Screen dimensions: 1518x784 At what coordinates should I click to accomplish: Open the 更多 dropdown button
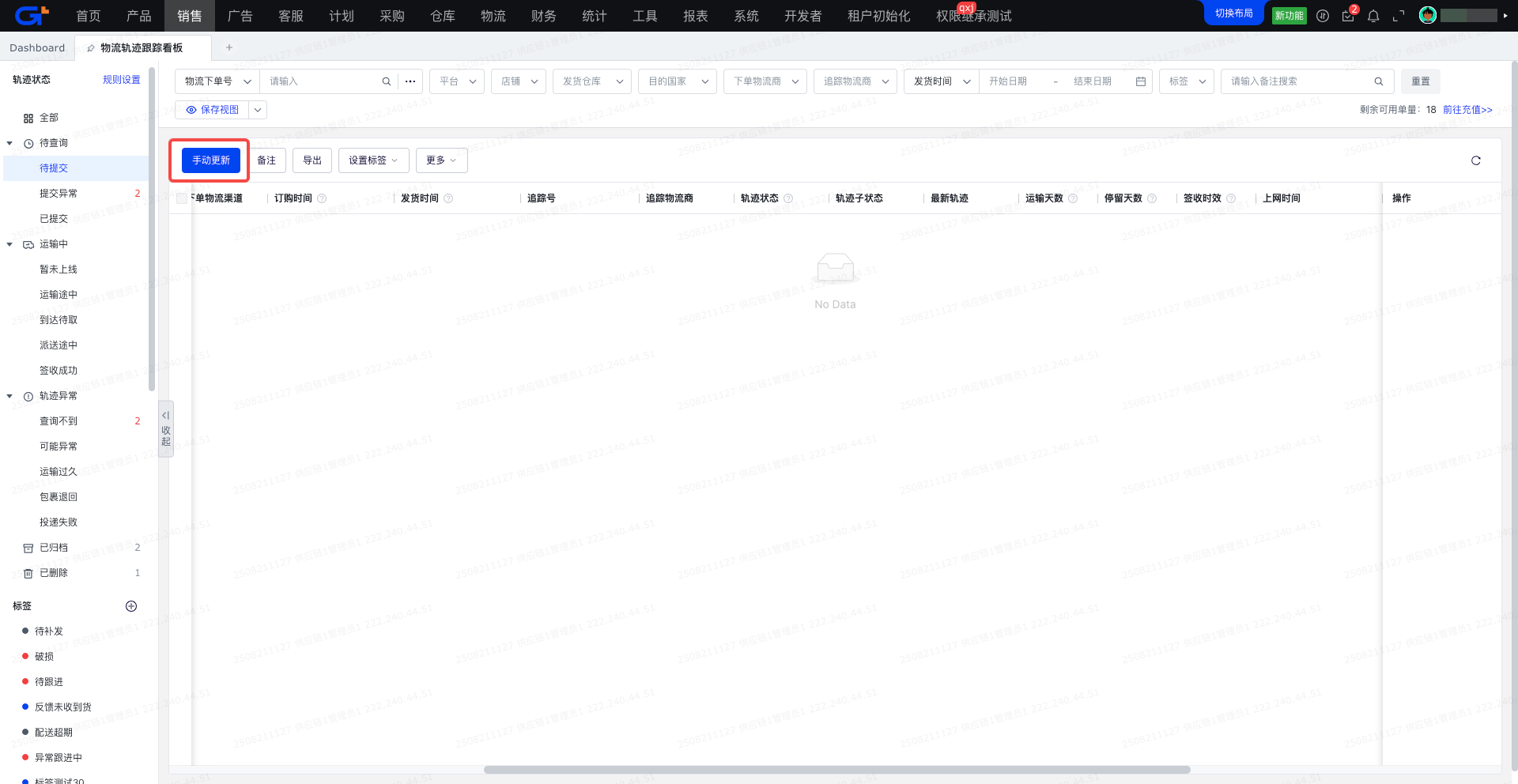coord(441,160)
